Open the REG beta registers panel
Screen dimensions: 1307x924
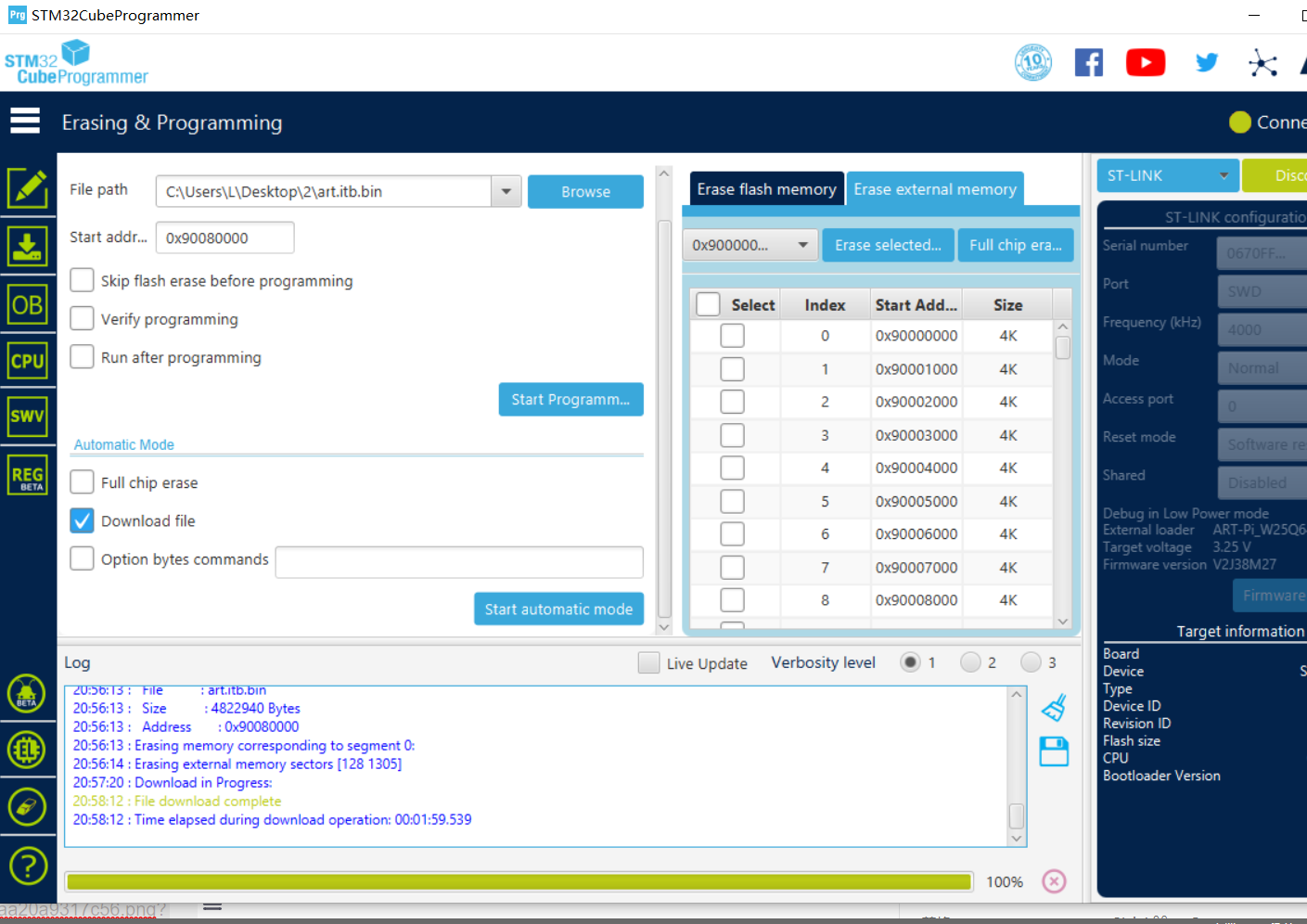point(28,476)
